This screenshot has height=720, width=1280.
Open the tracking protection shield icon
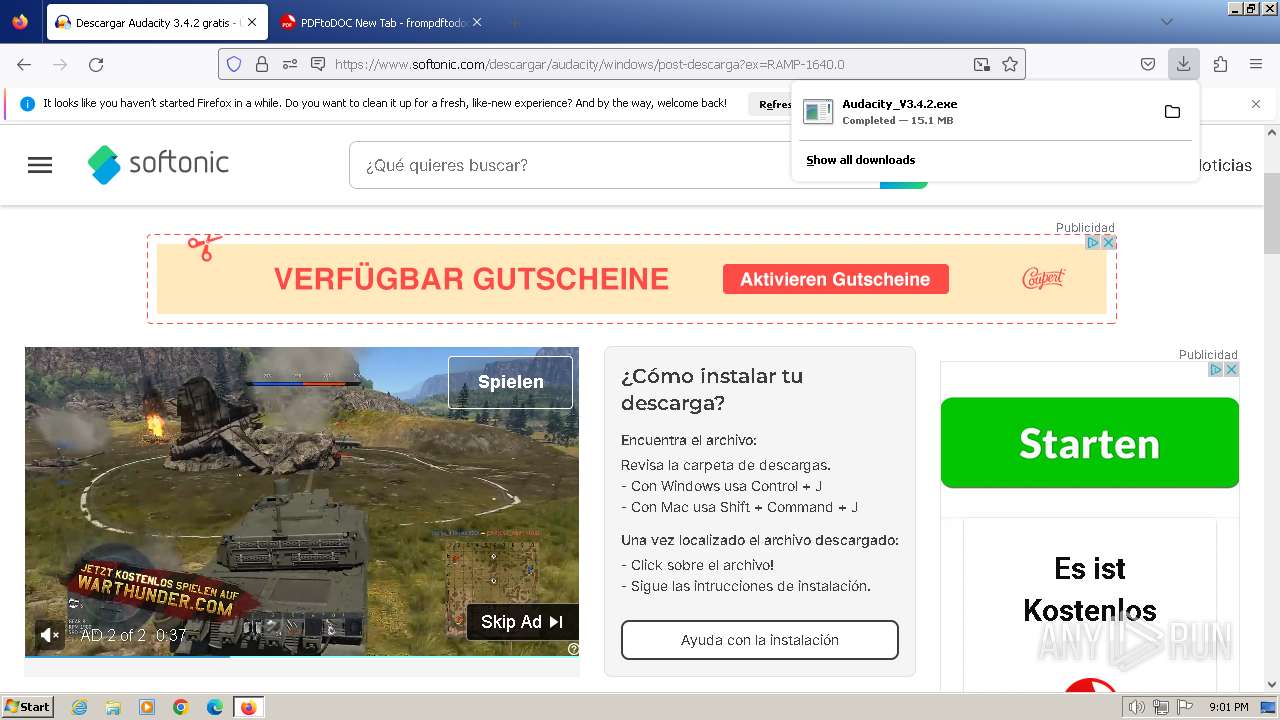pyautogui.click(x=234, y=64)
